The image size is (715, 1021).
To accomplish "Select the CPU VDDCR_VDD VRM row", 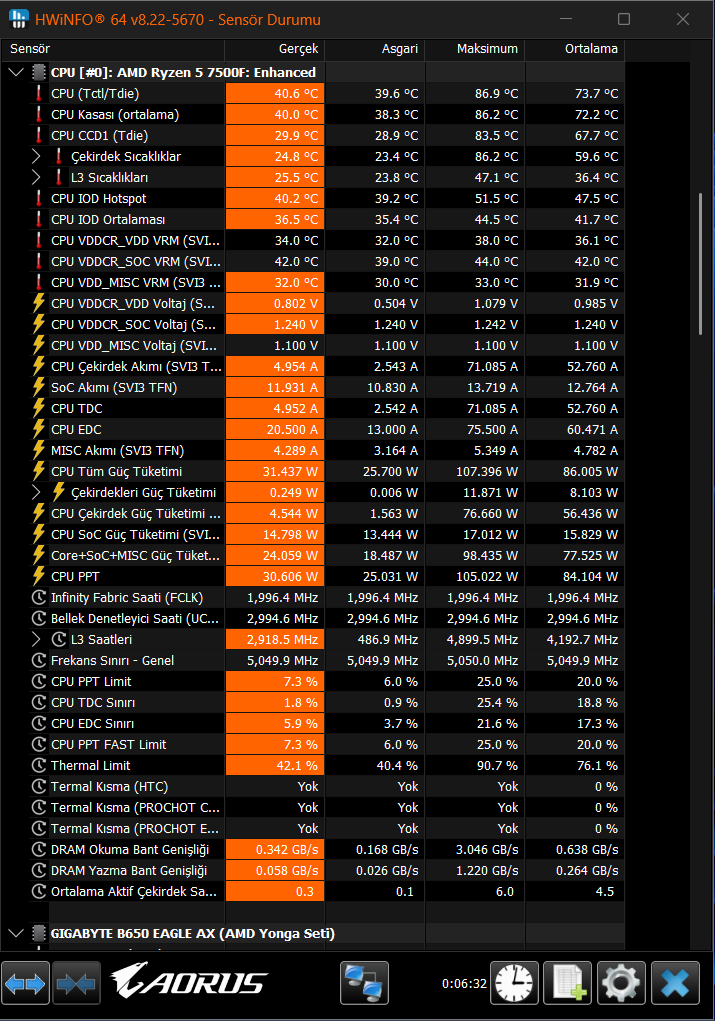I will [313, 240].
